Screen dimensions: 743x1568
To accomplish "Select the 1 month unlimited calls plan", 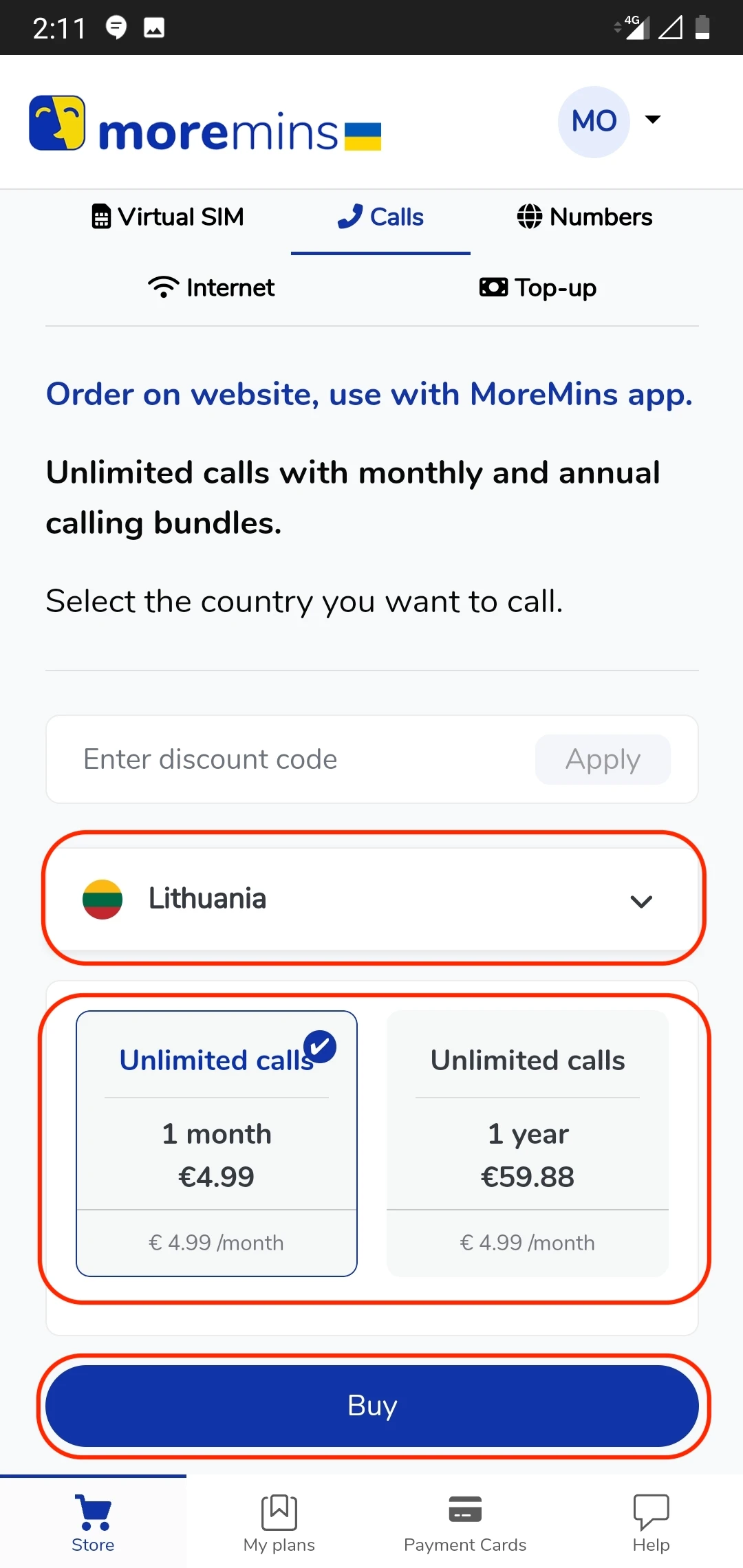I will (x=217, y=1143).
